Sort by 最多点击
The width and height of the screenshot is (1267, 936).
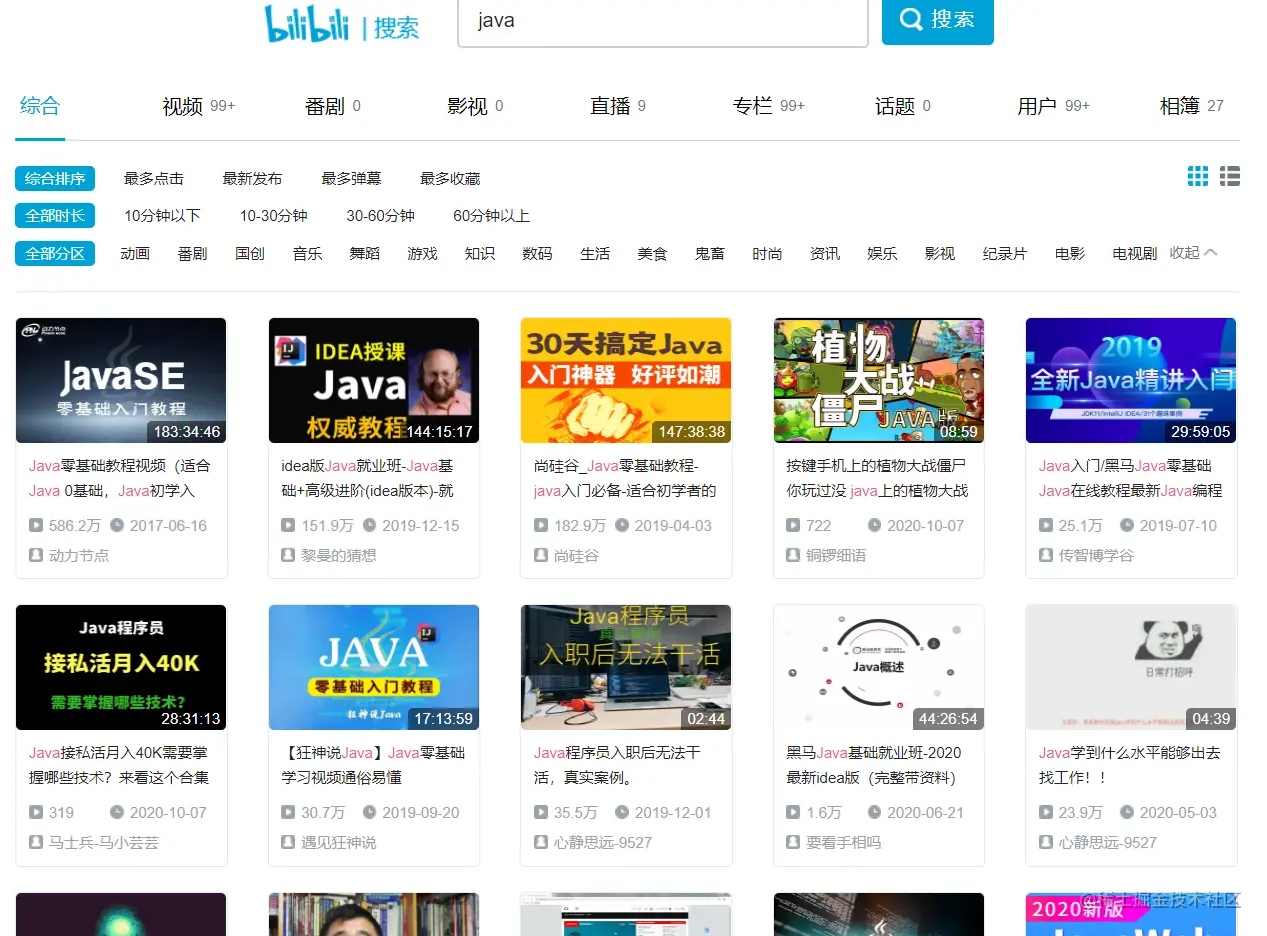click(x=154, y=179)
